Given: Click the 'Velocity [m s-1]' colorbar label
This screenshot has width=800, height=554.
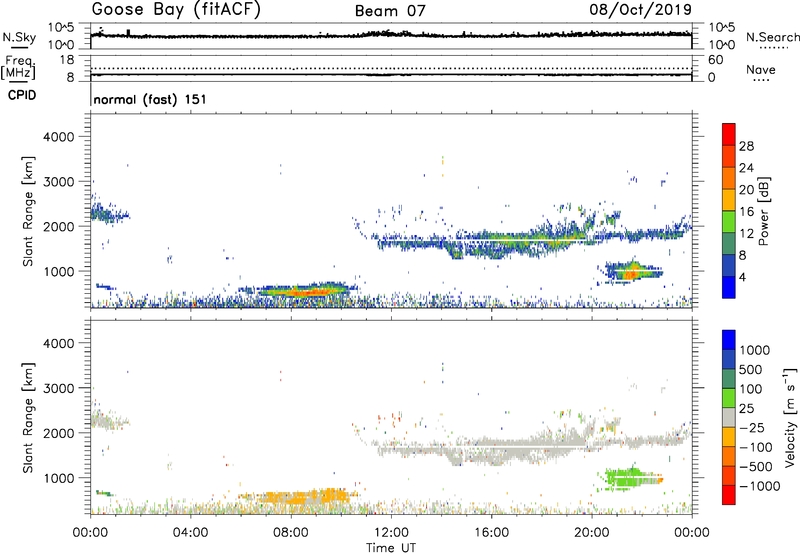Looking at the screenshot, I should tap(790, 417).
